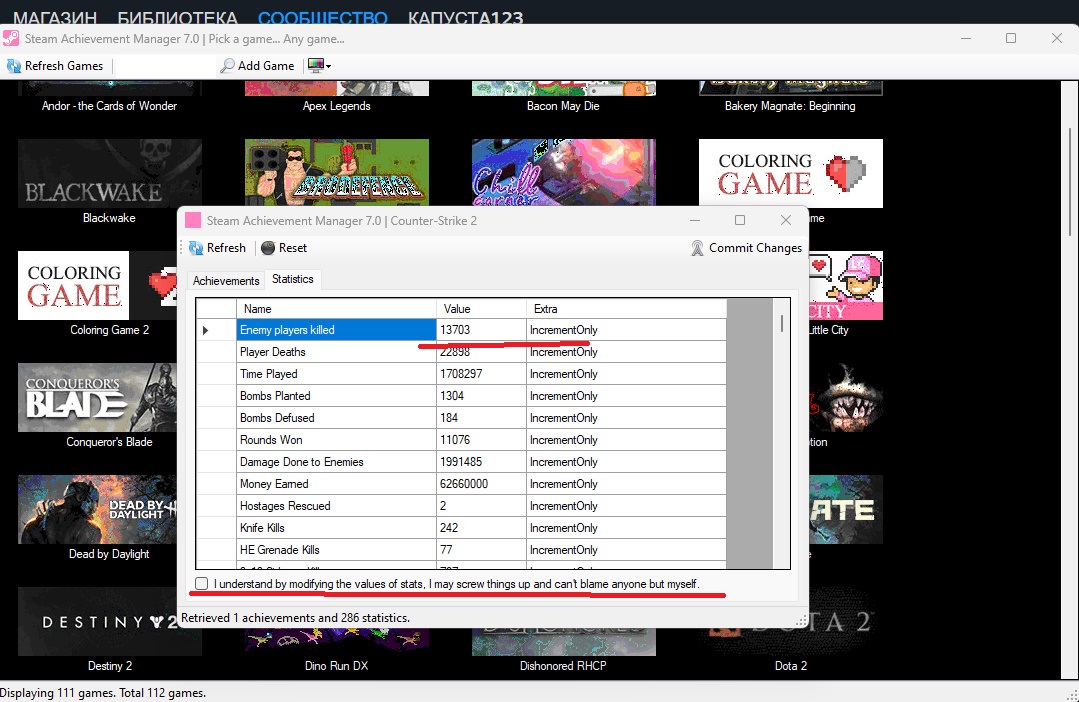Switch to the Achievements tab
Viewport: 1079px width, 702px height.
pos(226,281)
